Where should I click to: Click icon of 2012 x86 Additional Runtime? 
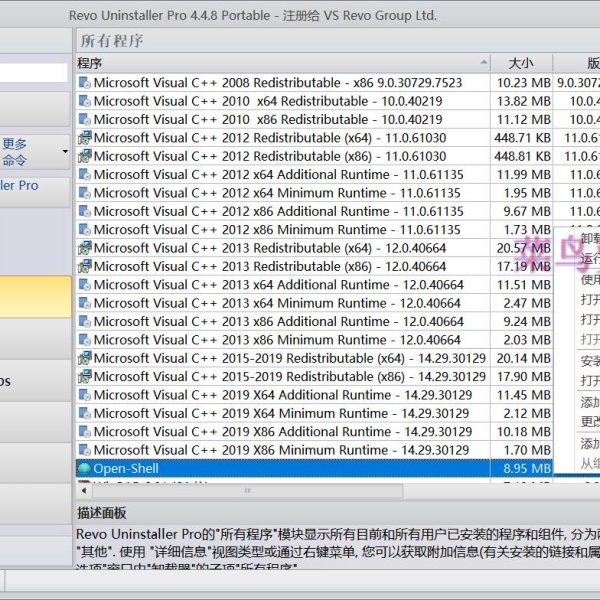click(x=85, y=211)
